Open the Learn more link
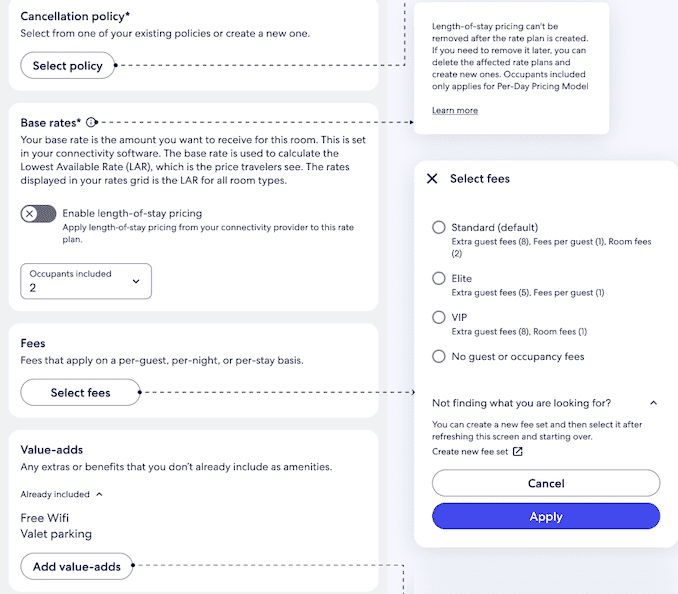This screenshot has width=678, height=594. [455, 110]
